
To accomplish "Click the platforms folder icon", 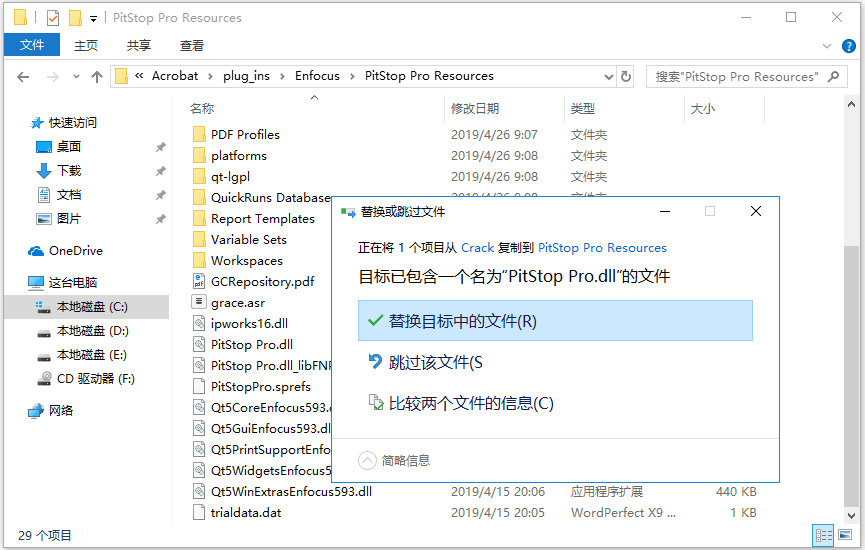I will point(199,156).
